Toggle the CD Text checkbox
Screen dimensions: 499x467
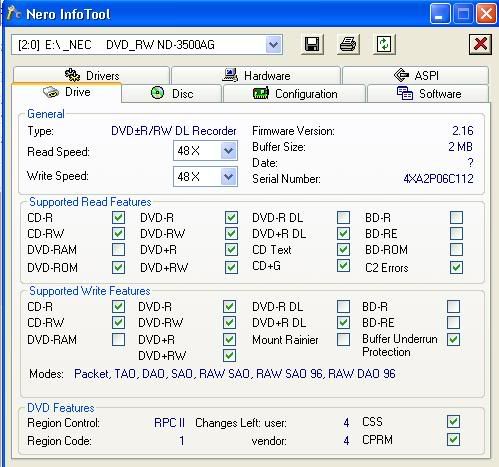(343, 249)
